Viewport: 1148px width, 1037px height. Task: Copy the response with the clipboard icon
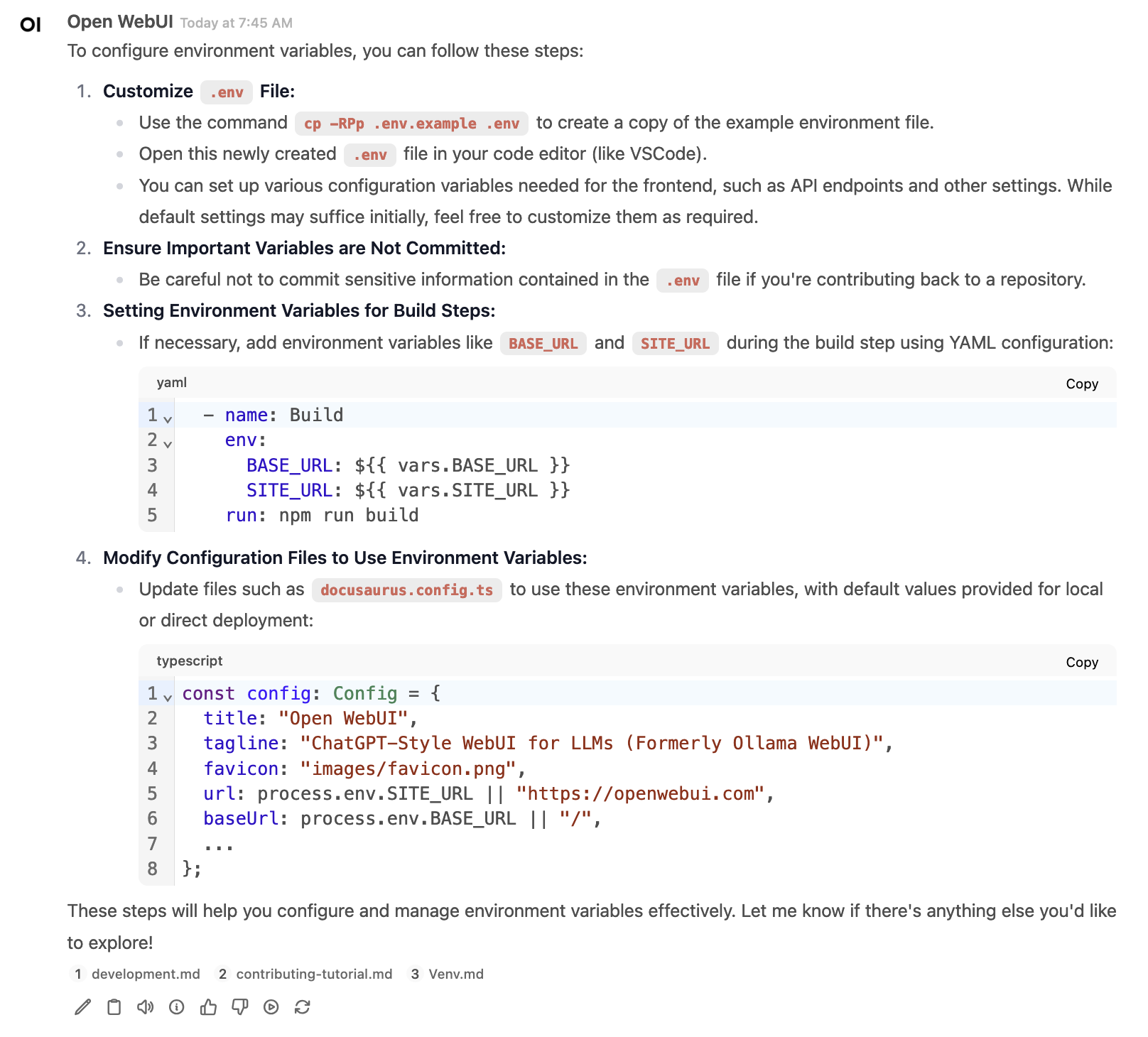[114, 1007]
